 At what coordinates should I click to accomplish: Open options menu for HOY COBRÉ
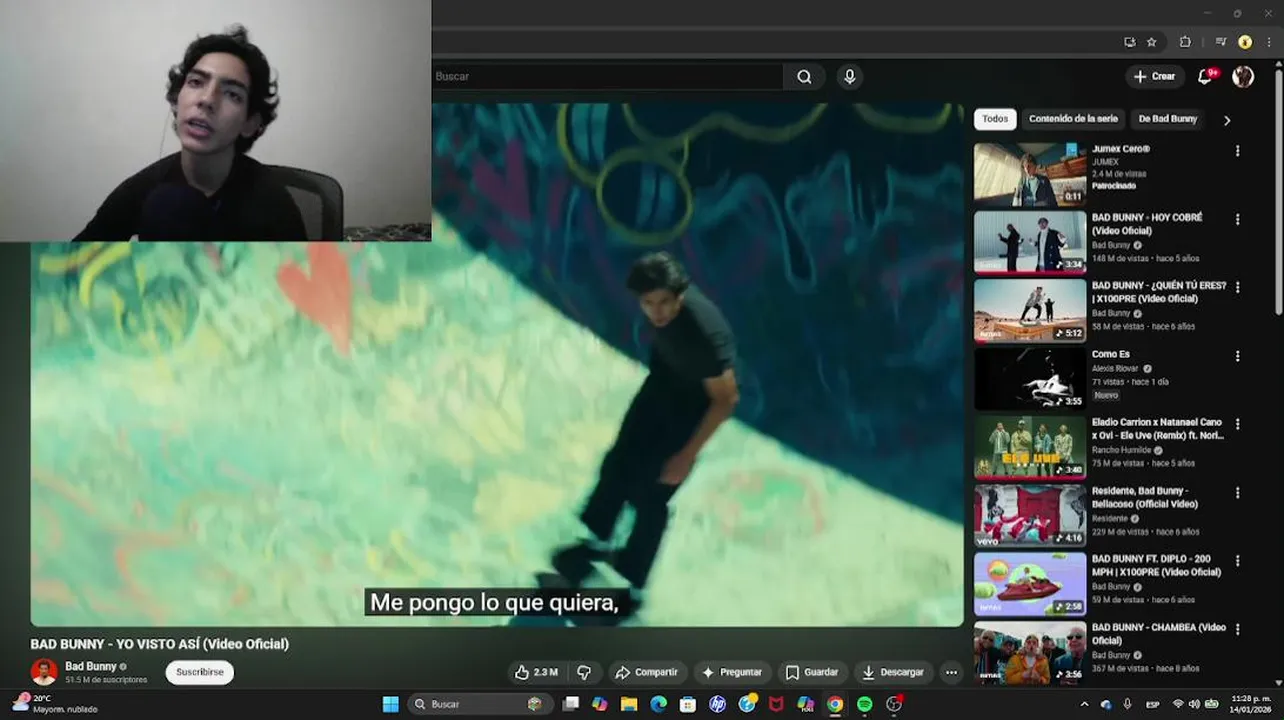[x=1237, y=219]
